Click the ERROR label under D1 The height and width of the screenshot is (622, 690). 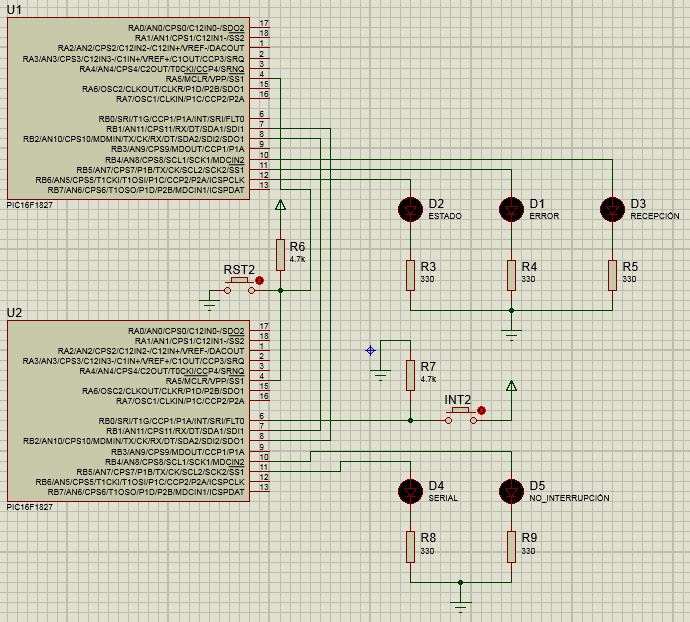pos(544,216)
